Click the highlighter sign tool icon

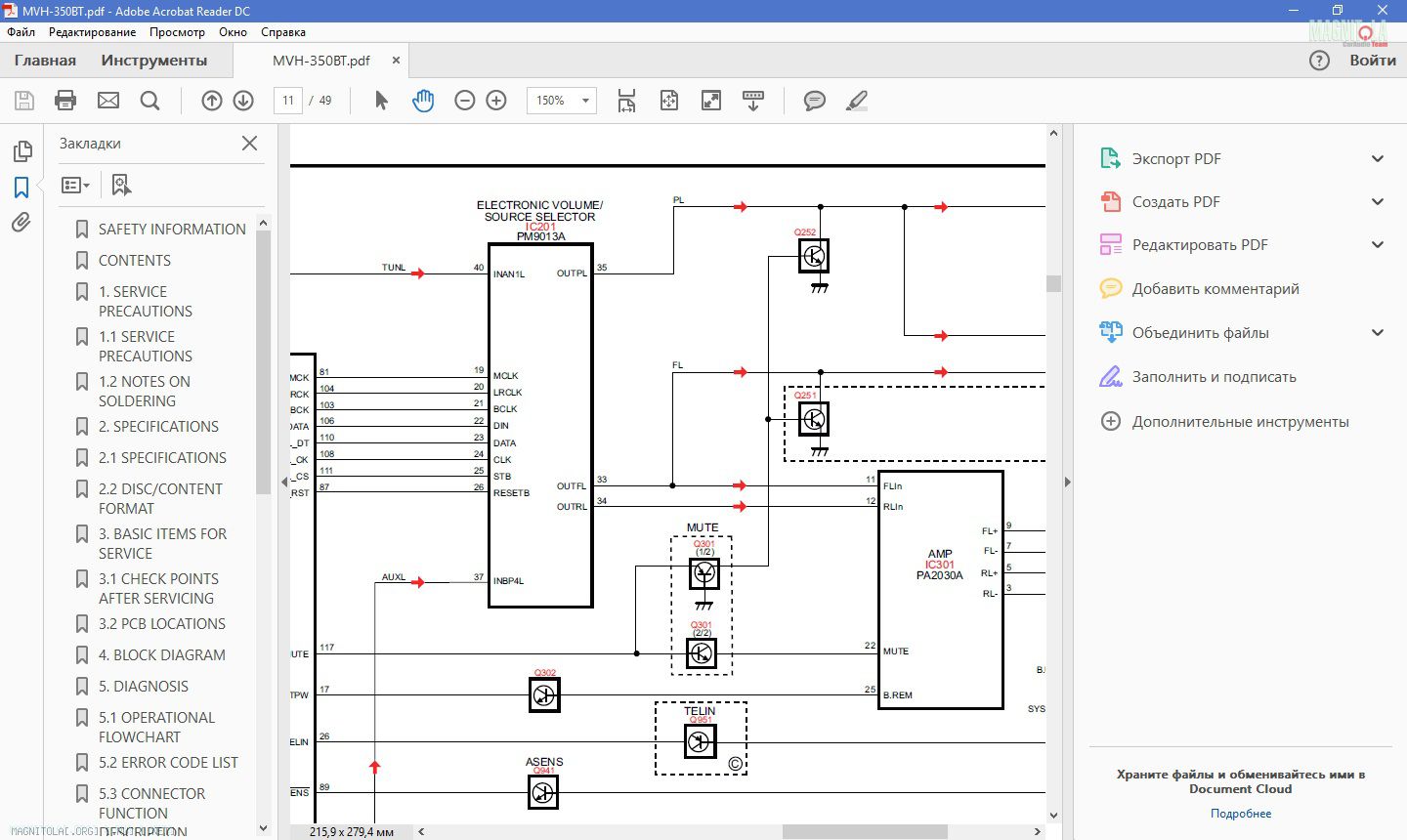coord(856,101)
